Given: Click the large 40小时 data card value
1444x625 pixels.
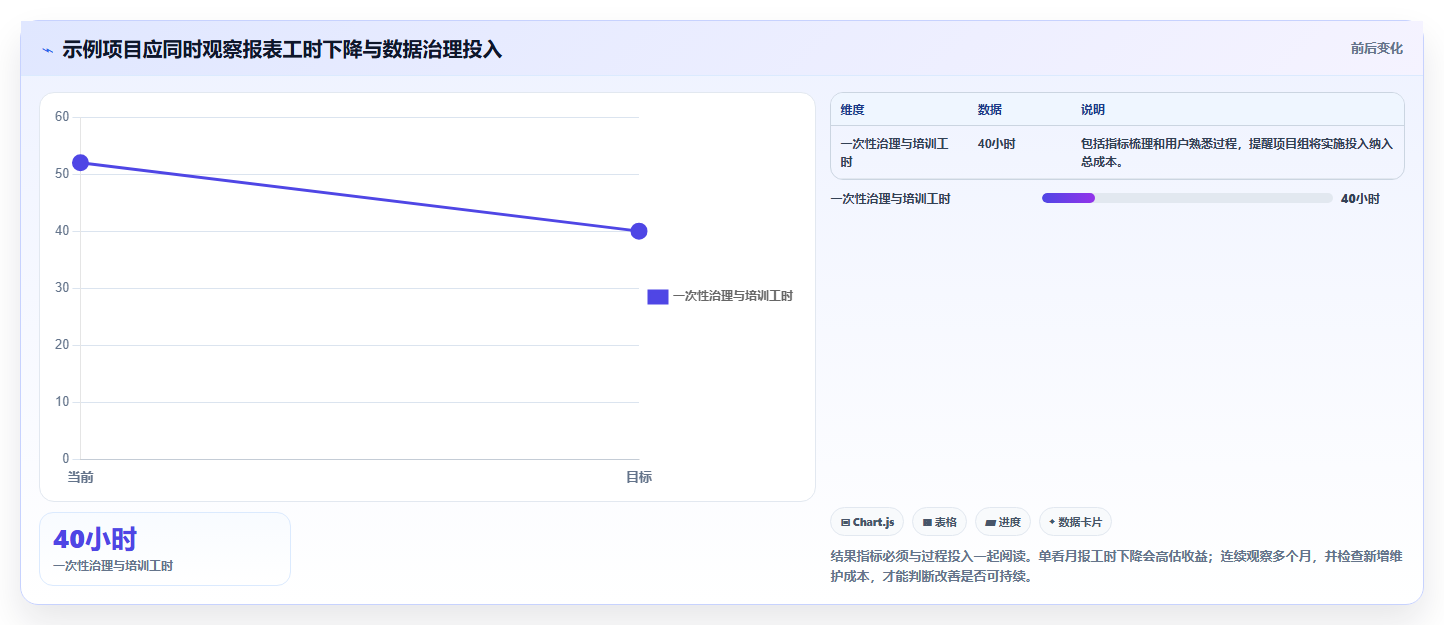Looking at the screenshot, I should [x=95, y=539].
